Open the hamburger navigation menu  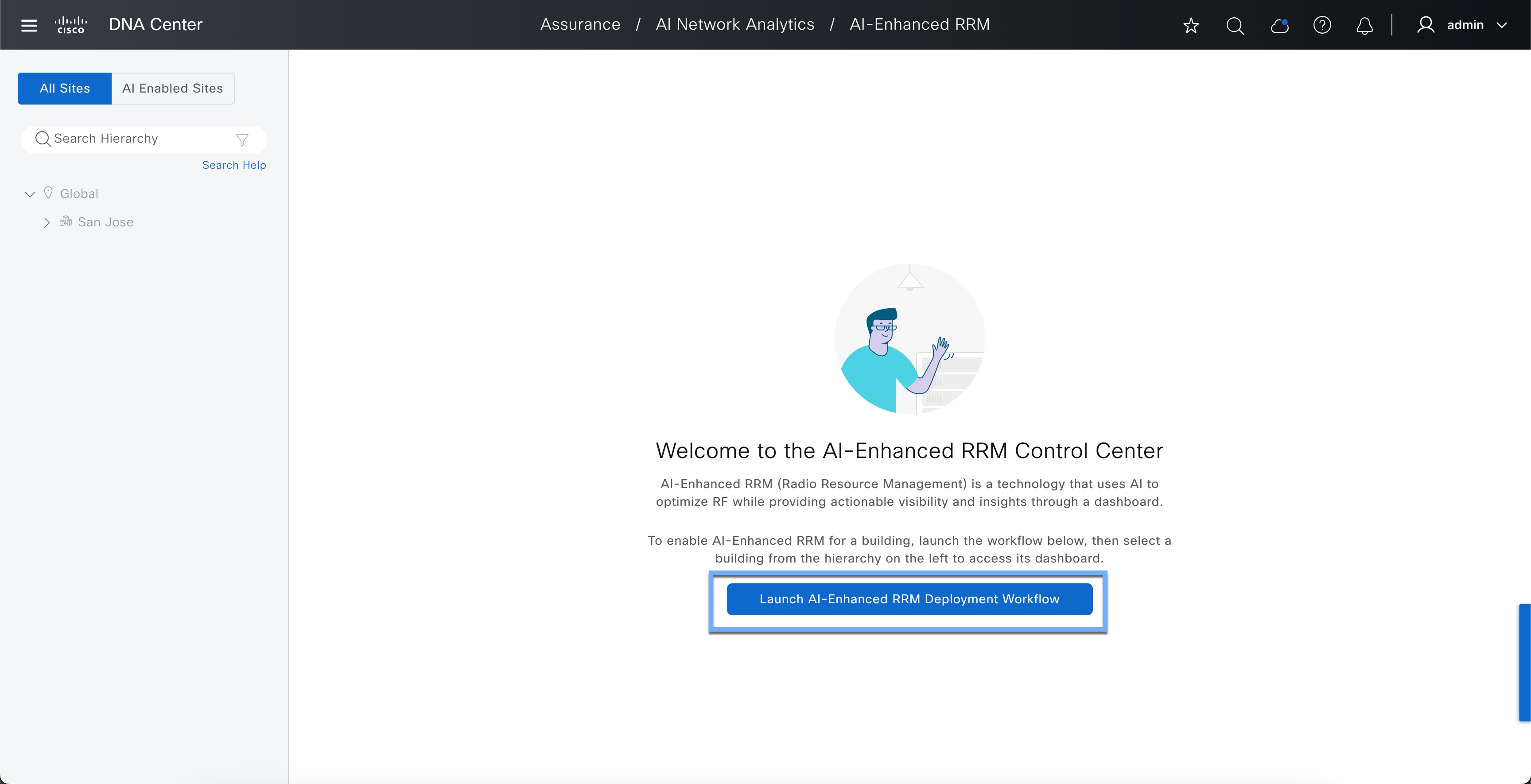[x=28, y=25]
